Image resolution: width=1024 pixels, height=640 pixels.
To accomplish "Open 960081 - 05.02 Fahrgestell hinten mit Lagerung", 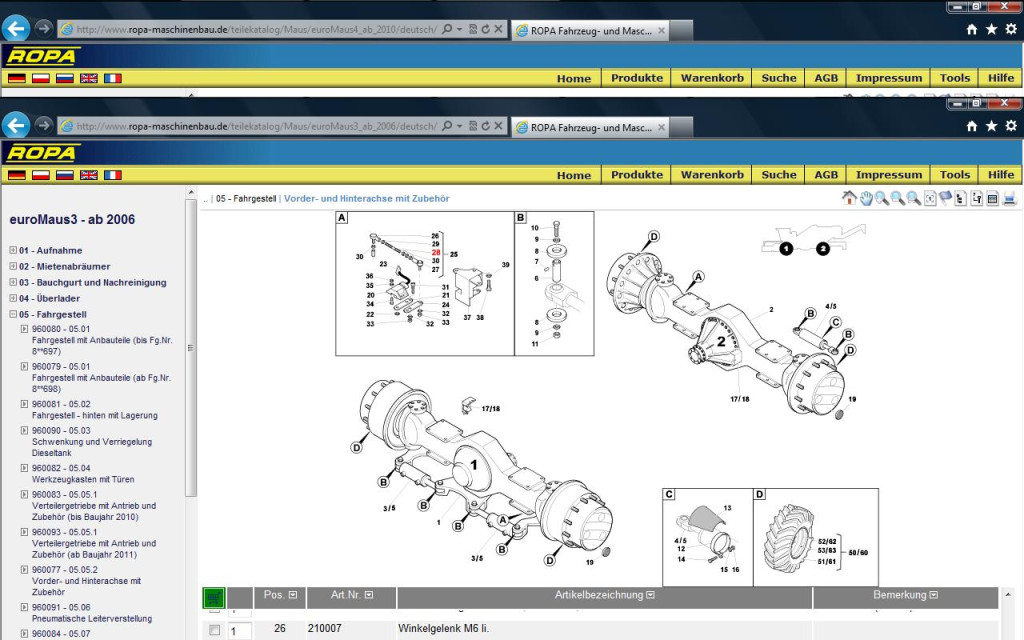I will pos(95,409).
